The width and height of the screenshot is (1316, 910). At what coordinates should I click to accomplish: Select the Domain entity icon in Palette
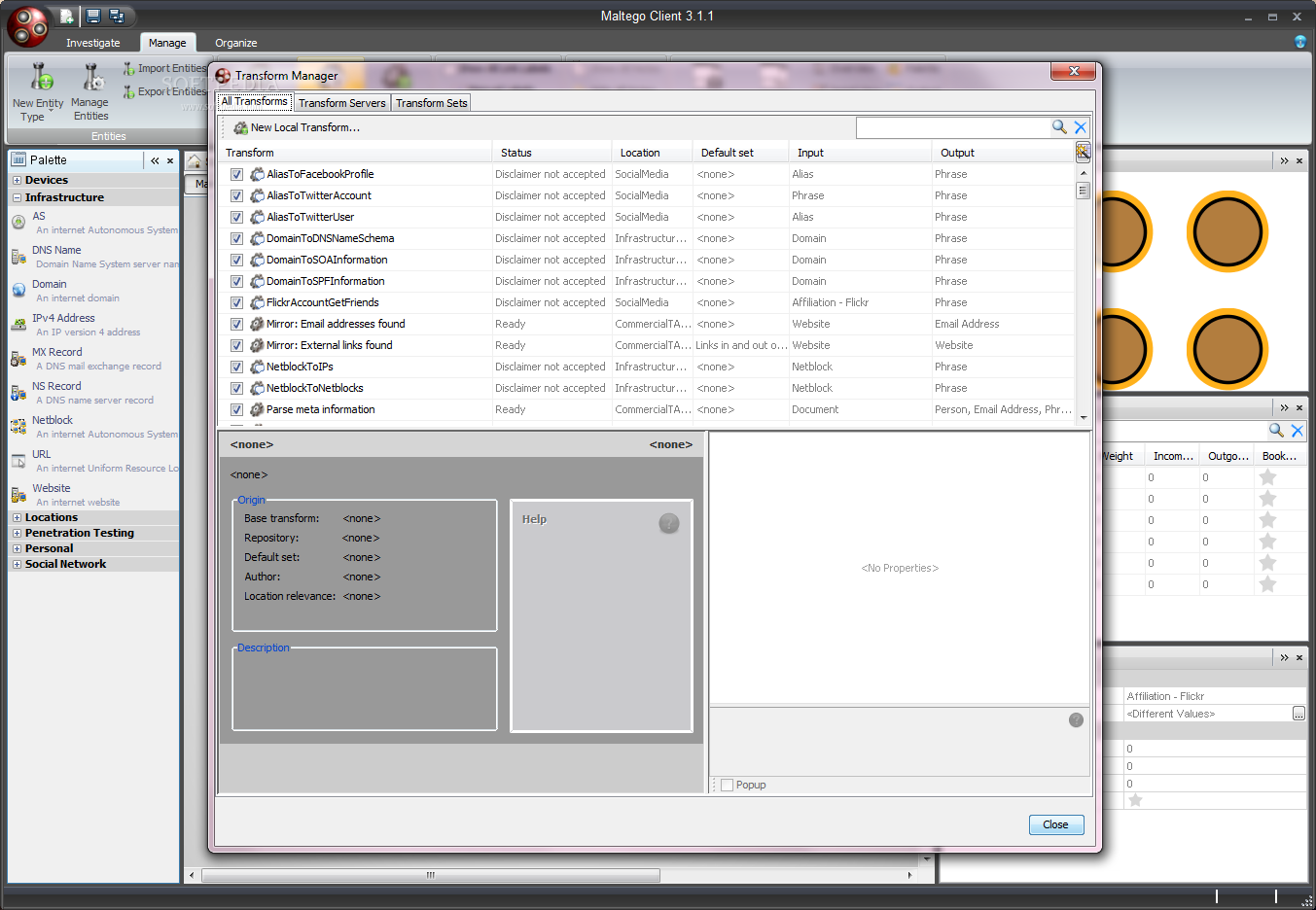point(18,291)
